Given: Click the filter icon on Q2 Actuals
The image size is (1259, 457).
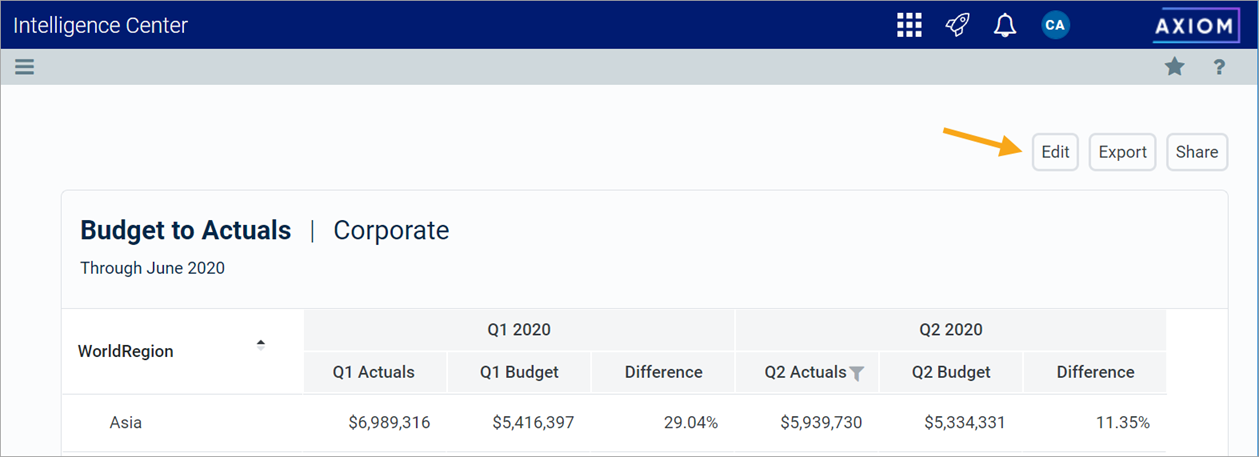Looking at the screenshot, I should point(857,373).
